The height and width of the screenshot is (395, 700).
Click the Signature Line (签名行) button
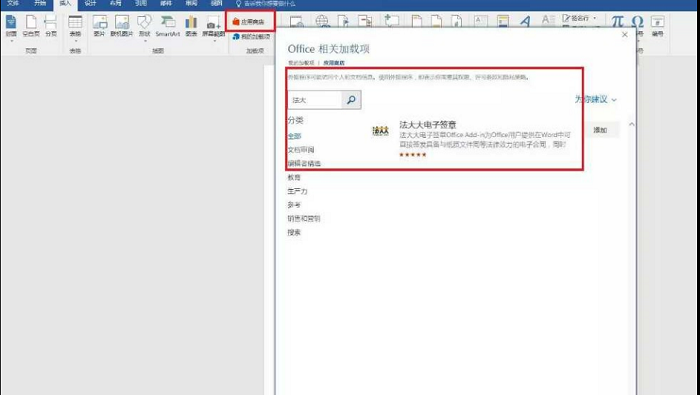coord(576,18)
